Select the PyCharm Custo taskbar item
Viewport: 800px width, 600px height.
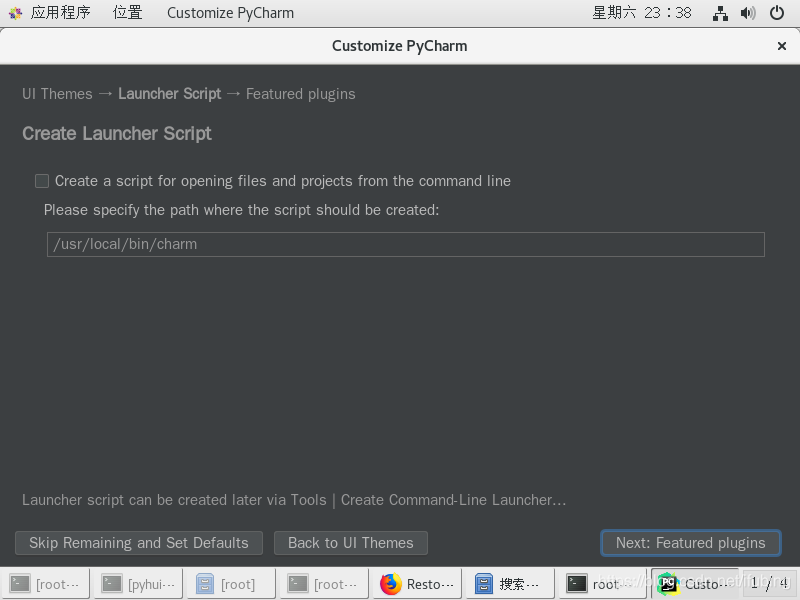[x=694, y=584]
